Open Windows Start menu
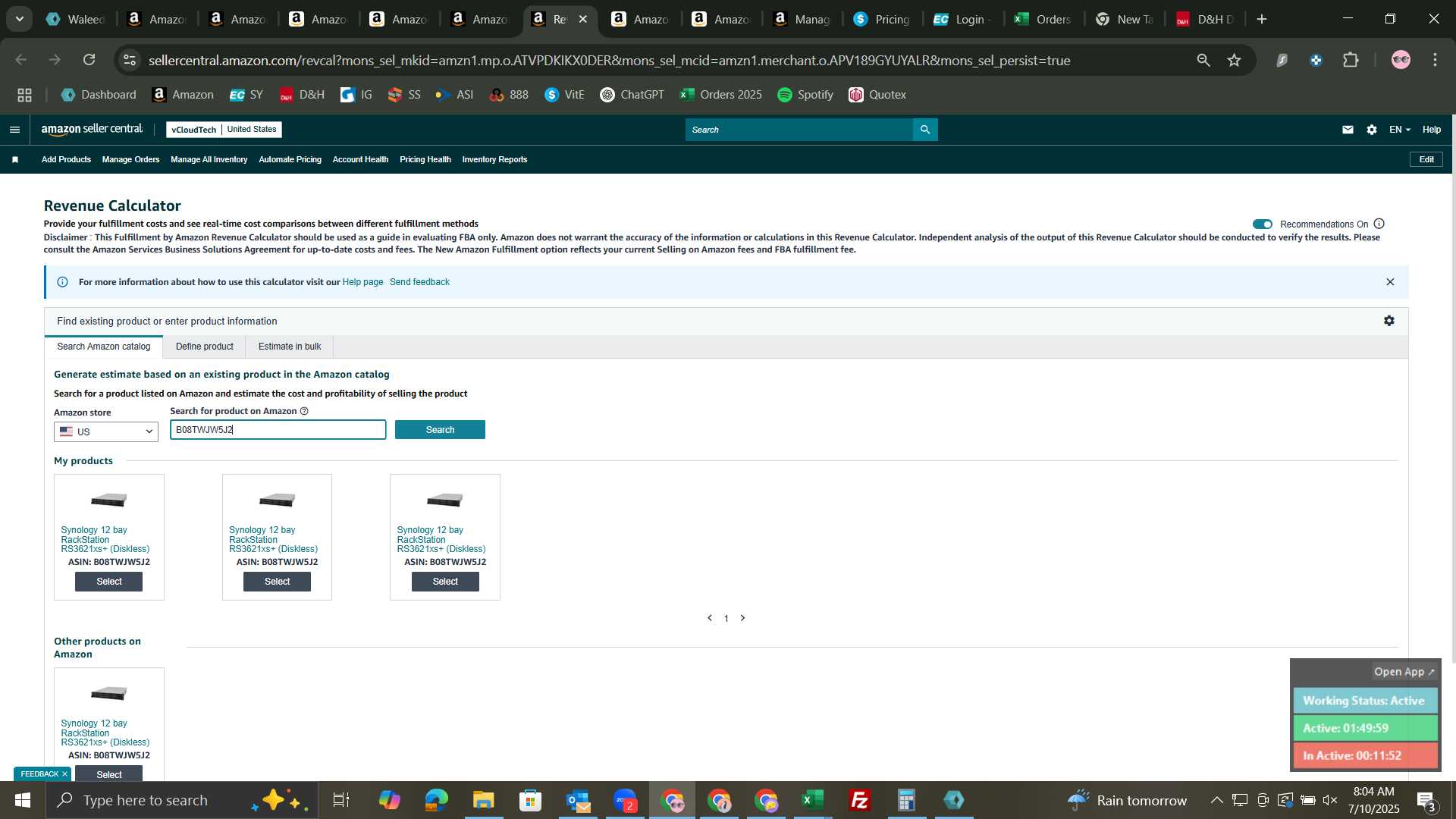This screenshot has width=1456, height=819. [x=22, y=800]
